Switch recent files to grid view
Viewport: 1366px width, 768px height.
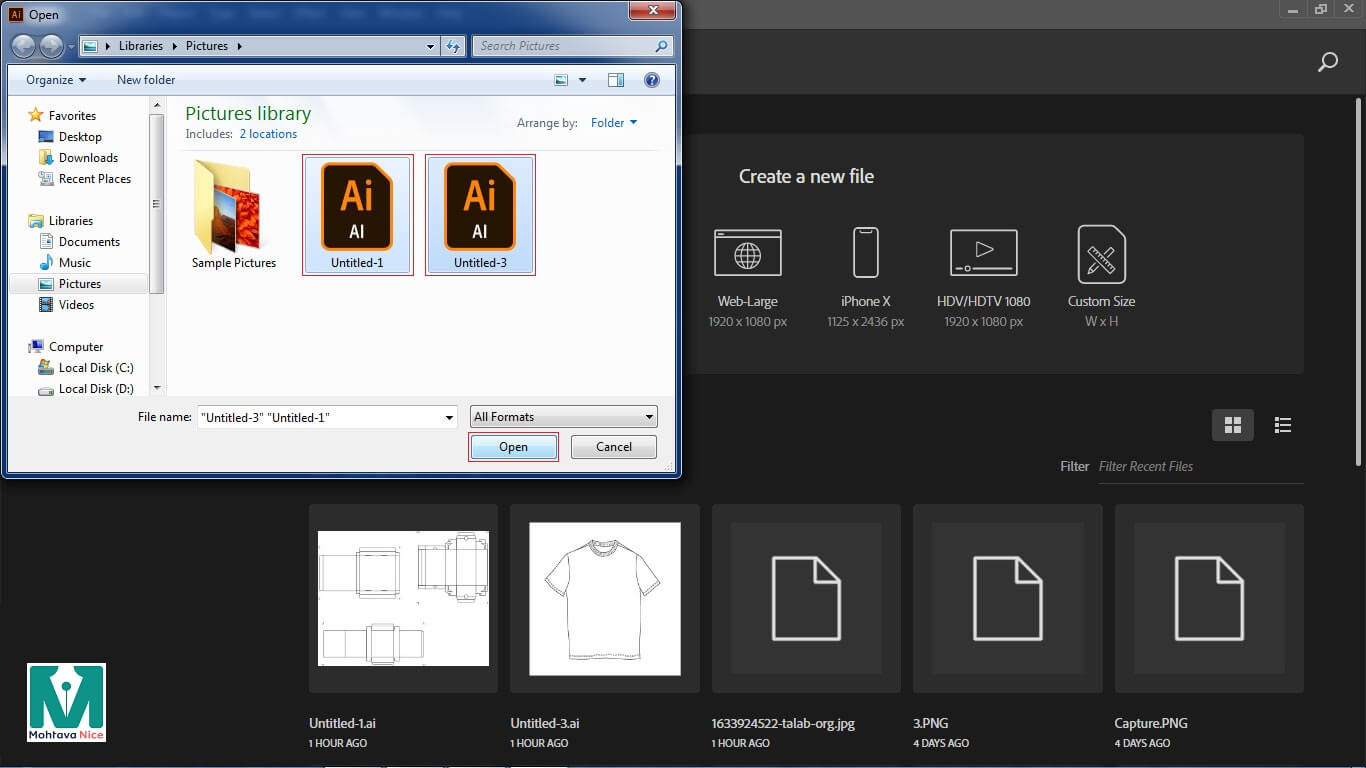[1232, 425]
